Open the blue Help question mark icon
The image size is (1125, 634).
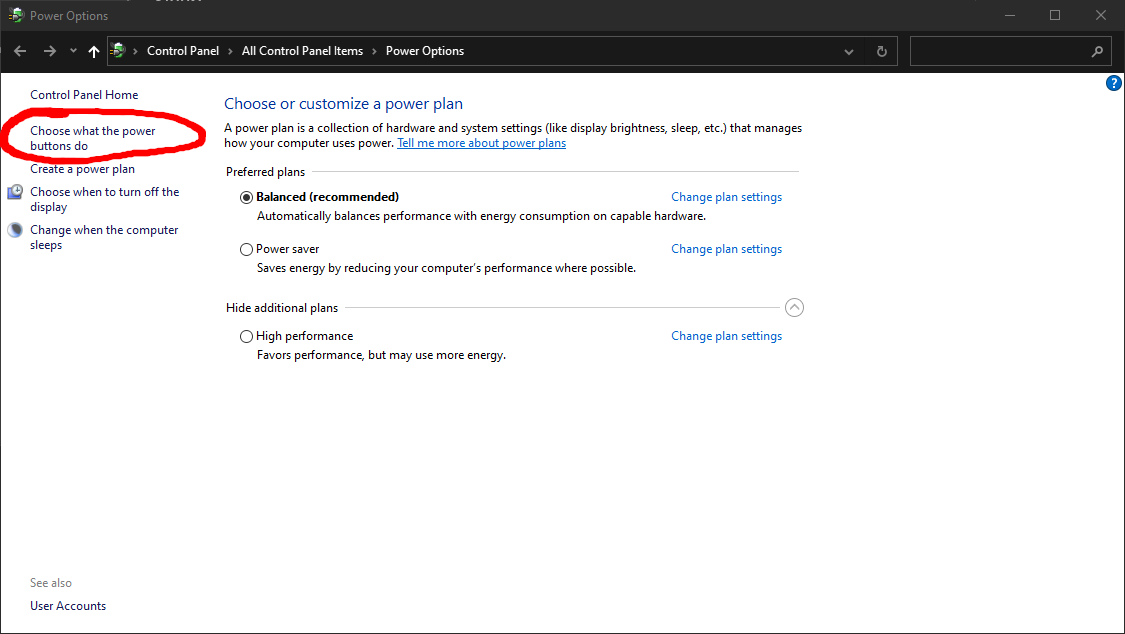tap(1113, 84)
